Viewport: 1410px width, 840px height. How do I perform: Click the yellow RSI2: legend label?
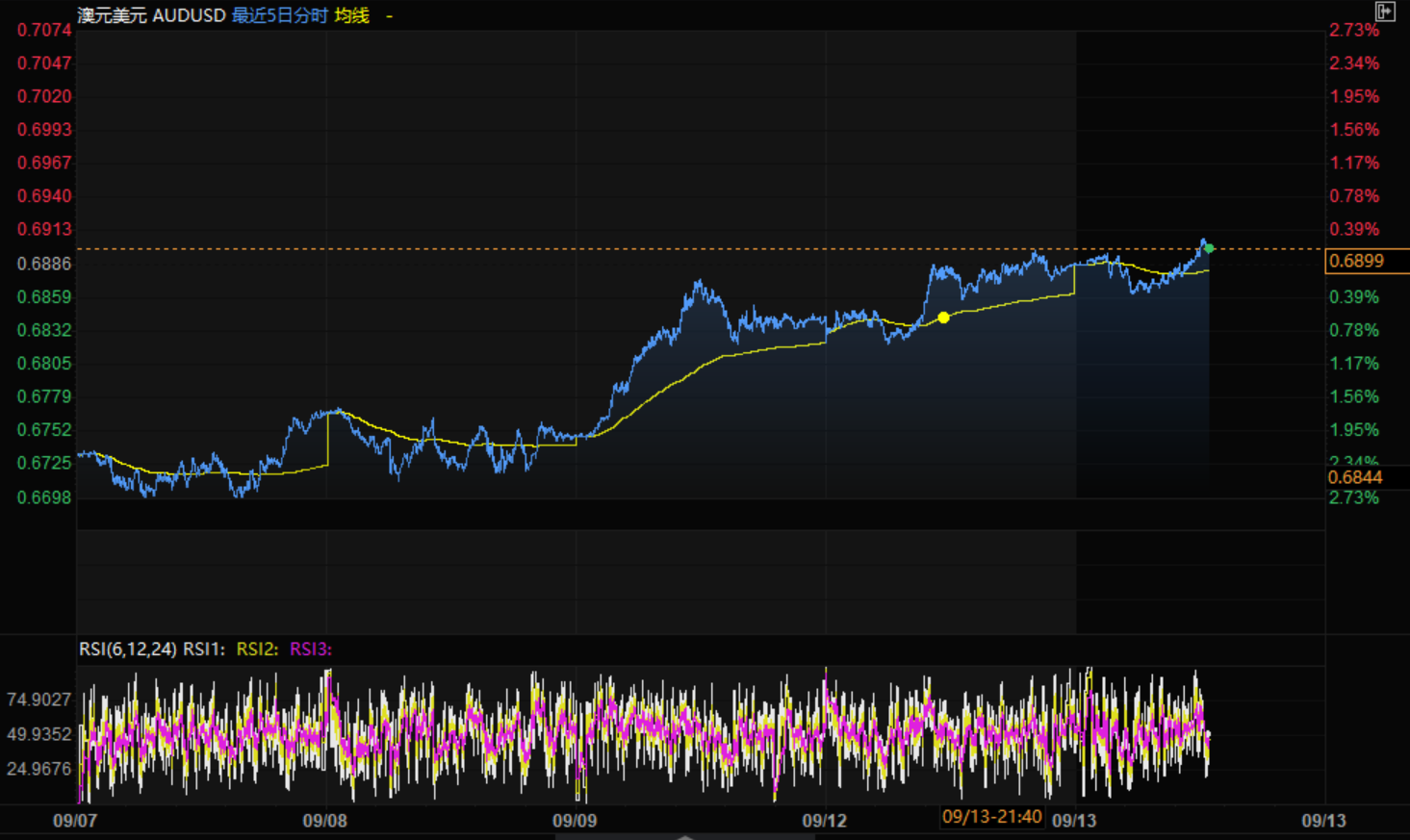(257, 649)
